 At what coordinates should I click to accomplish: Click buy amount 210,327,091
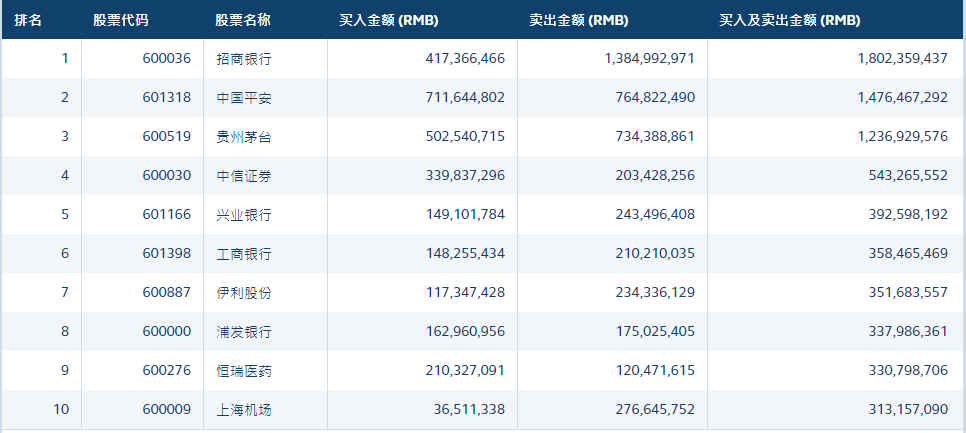(x=465, y=370)
